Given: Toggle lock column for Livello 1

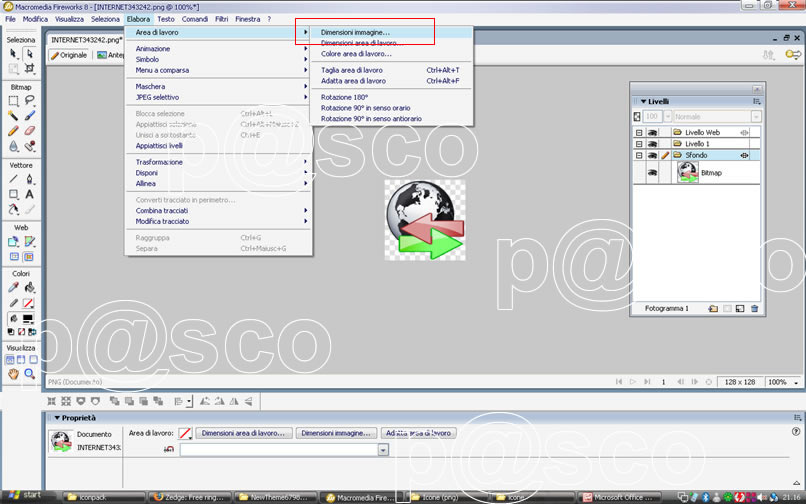Looking at the screenshot, I should click(665, 144).
